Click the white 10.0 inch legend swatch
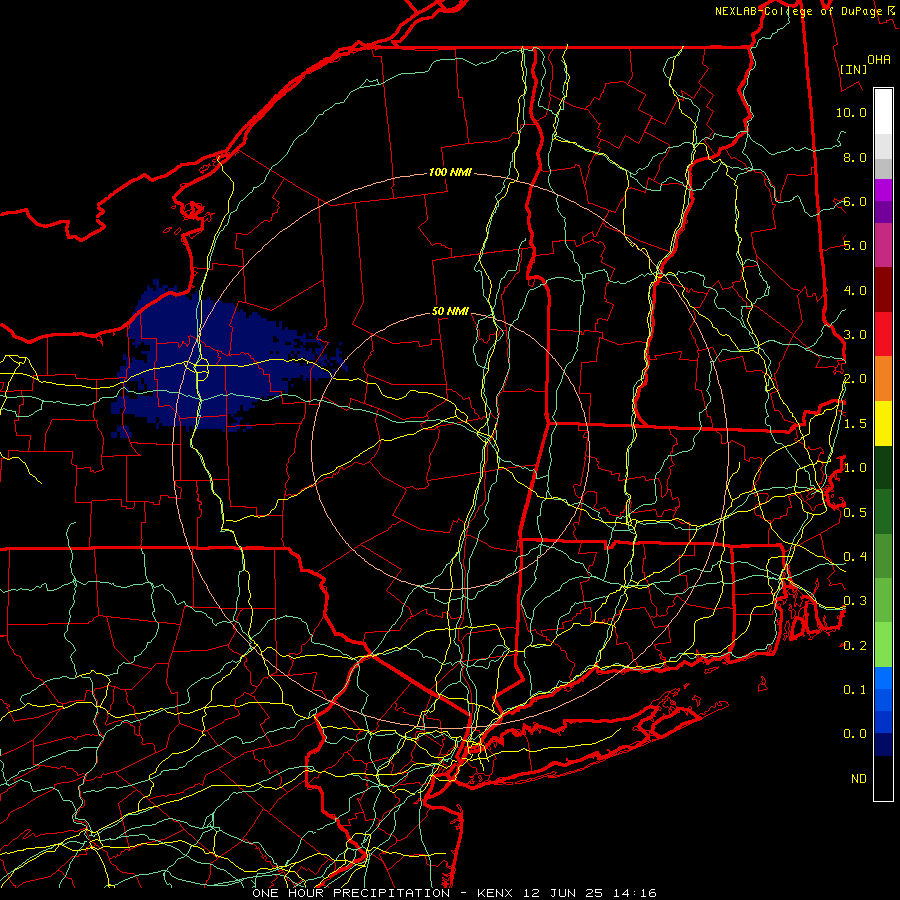 [883, 112]
